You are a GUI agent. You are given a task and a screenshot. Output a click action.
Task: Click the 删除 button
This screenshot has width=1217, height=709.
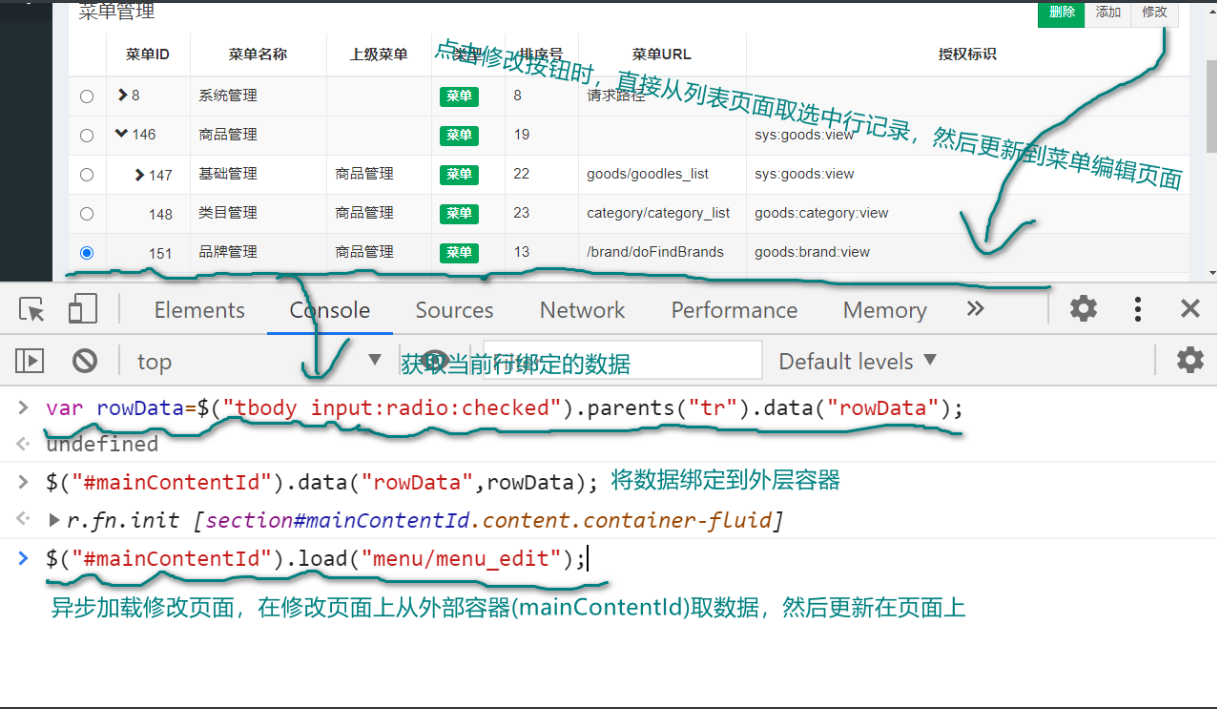click(1061, 13)
